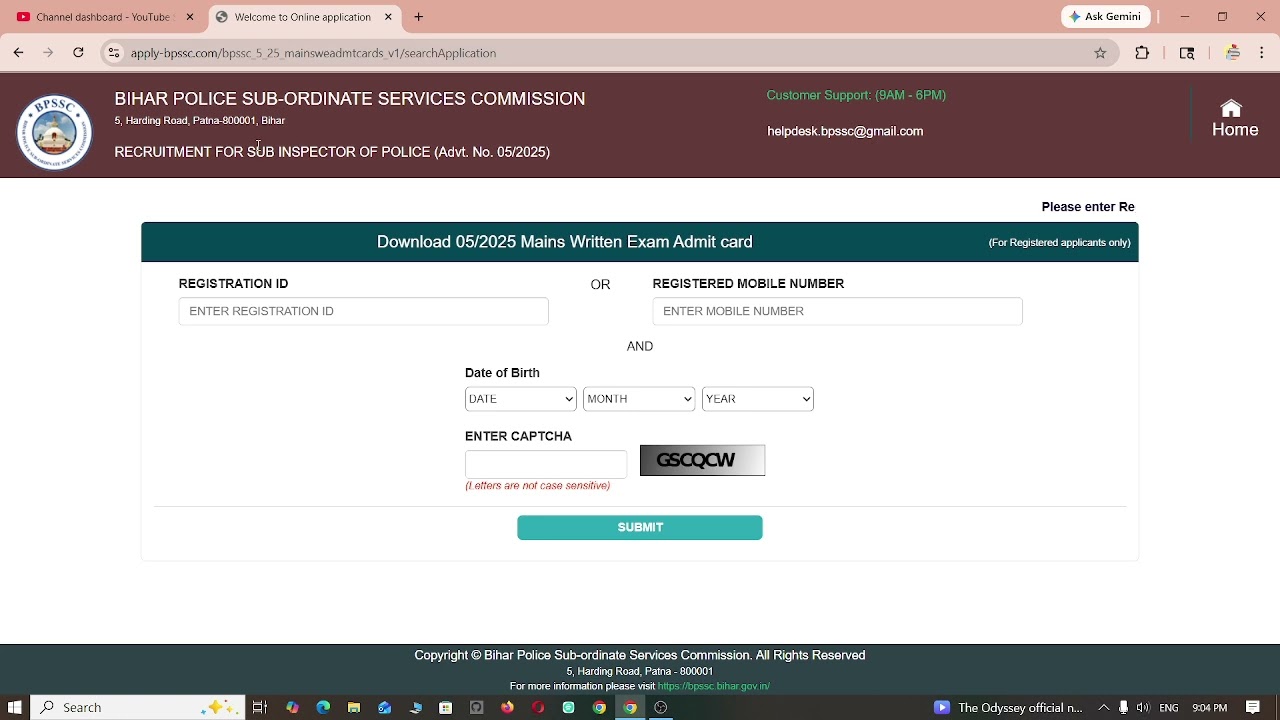Expand the MONTH dropdown
The image size is (1280, 720).
pos(639,399)
